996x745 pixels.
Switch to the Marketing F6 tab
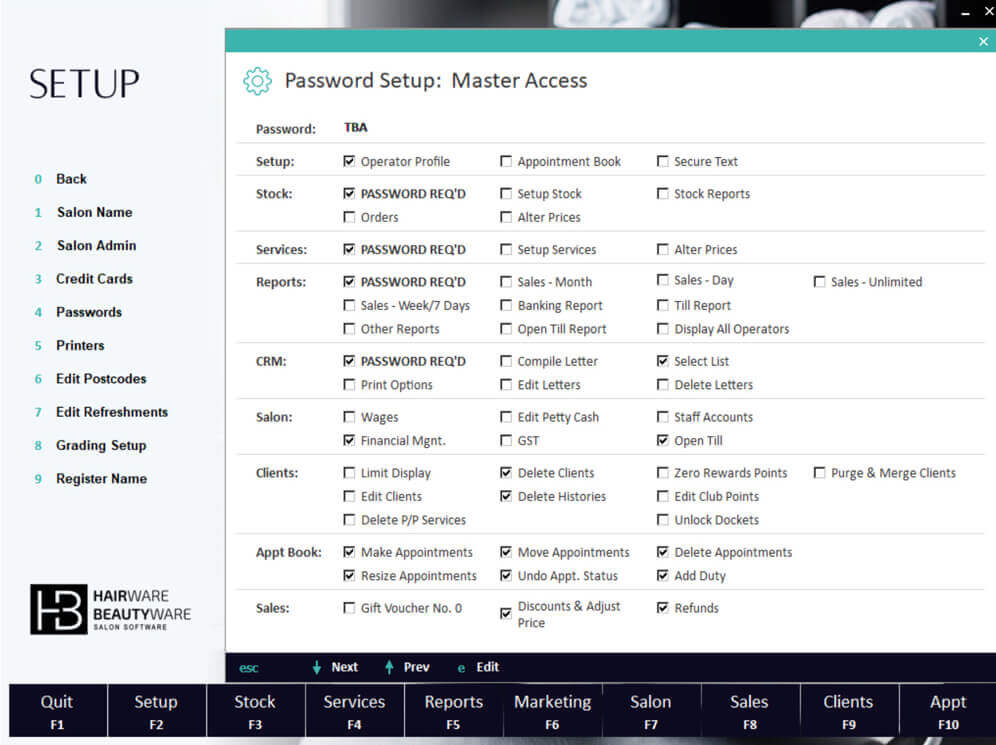coord(552,710)
